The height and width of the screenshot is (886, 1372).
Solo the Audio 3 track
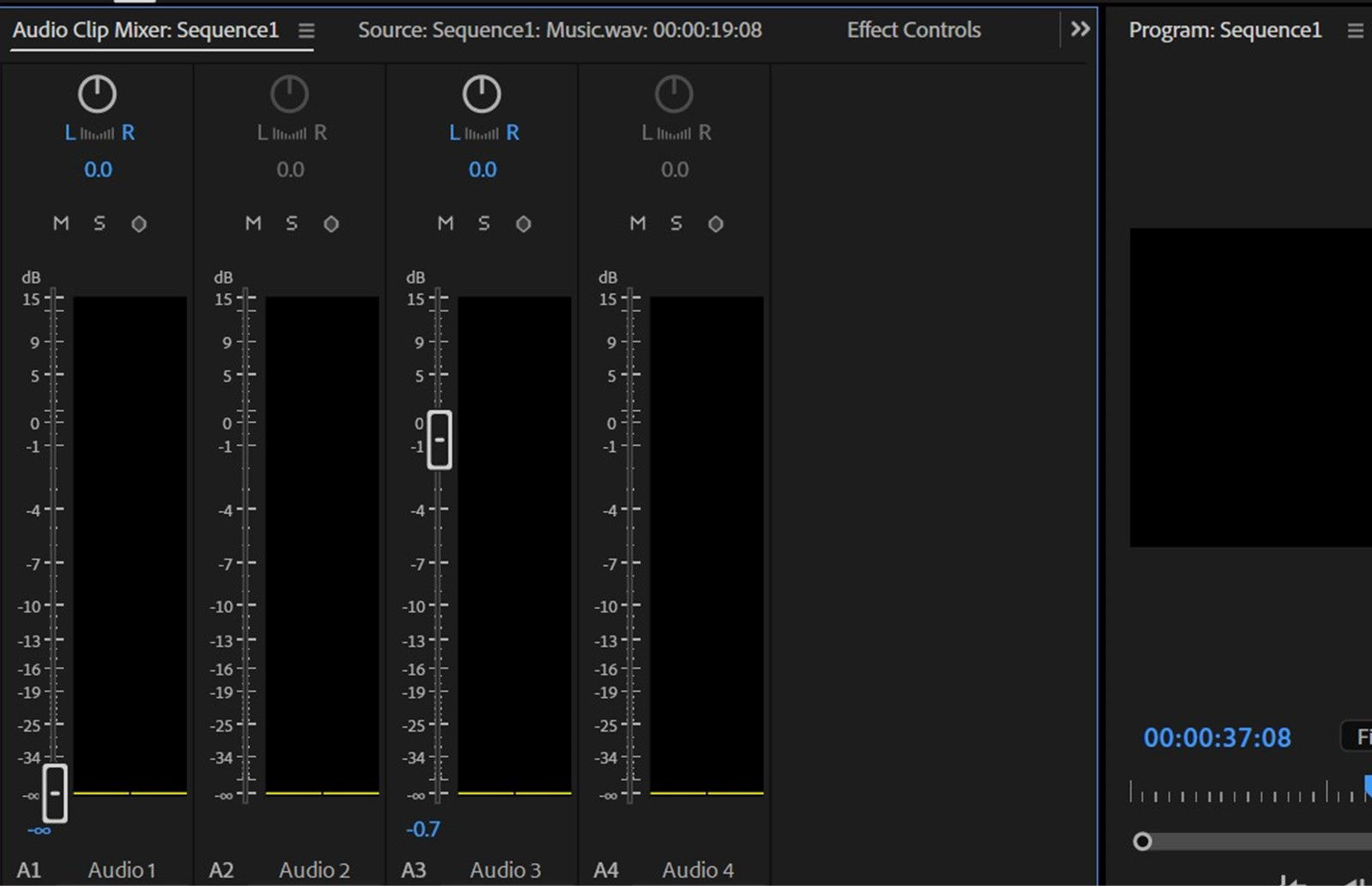coord(484,224)
